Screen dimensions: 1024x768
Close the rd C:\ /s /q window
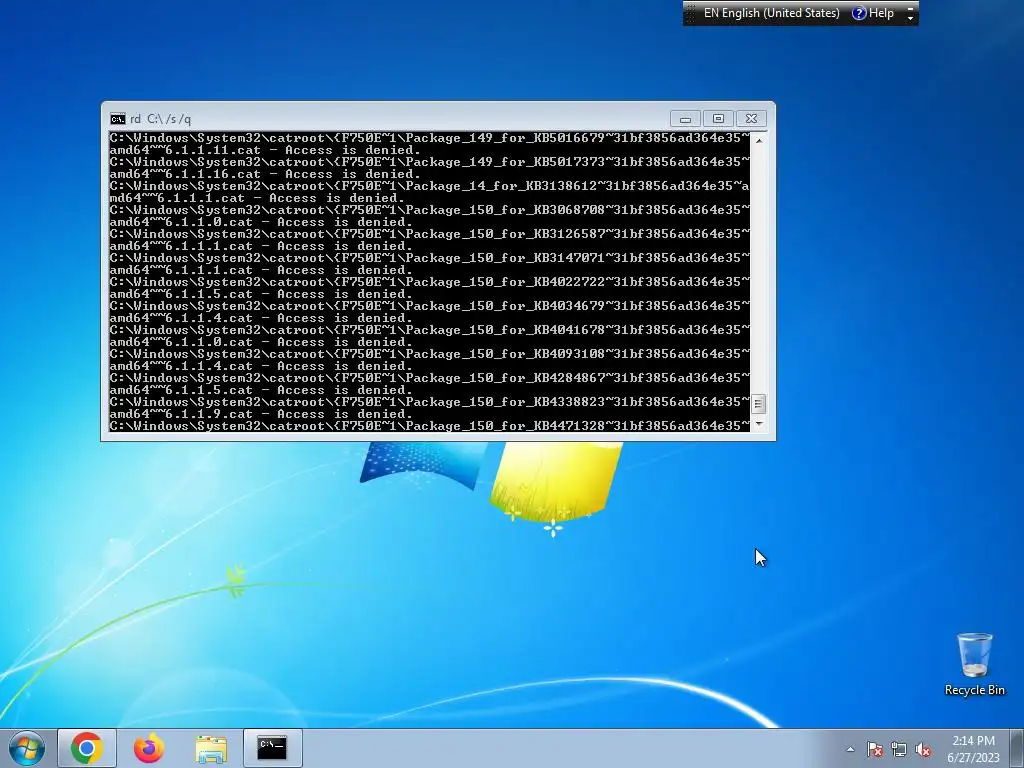pyautogui.click(x=751, y=119)
